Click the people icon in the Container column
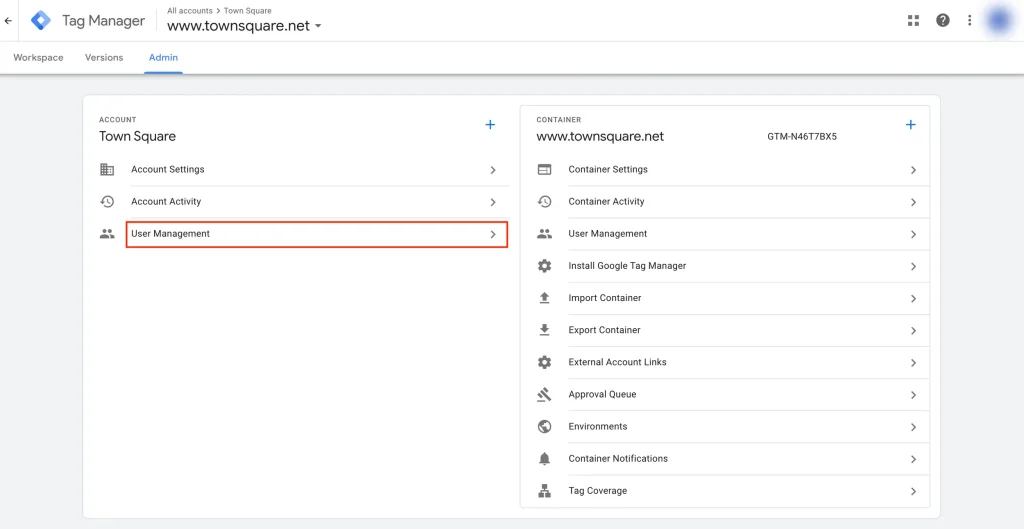The image size is (1024, 529). (544, 233)
